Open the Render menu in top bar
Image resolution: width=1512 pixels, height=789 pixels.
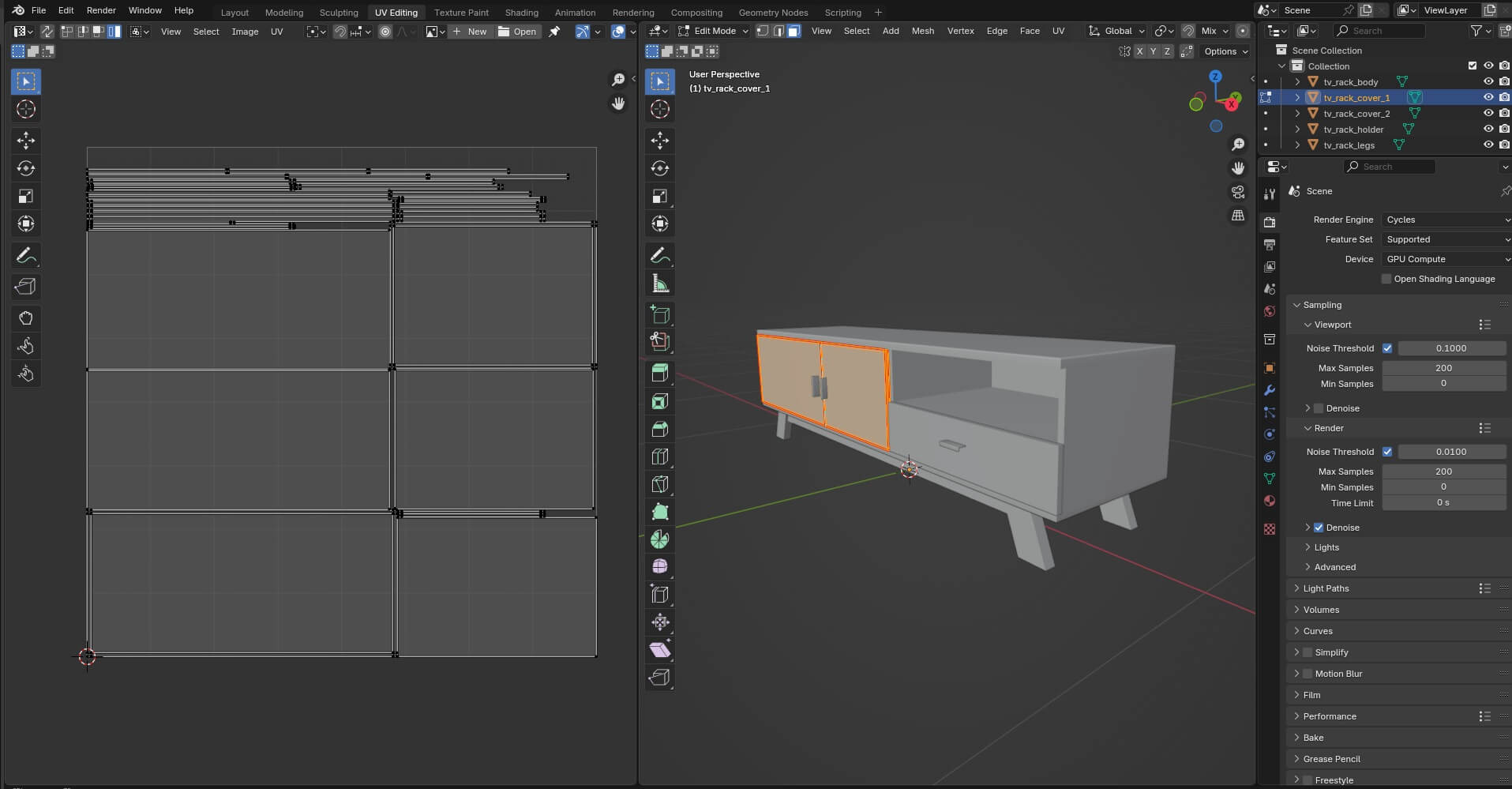[101, 10]
